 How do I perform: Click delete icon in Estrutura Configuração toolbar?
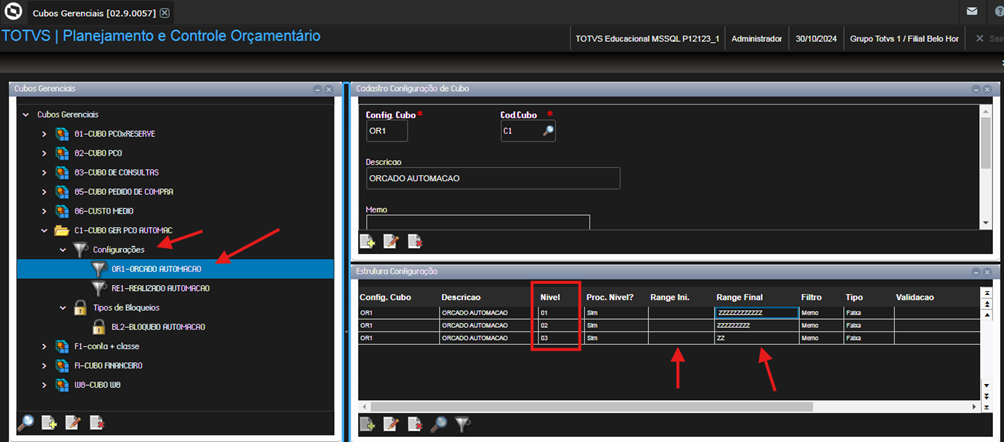click(415, 423)
